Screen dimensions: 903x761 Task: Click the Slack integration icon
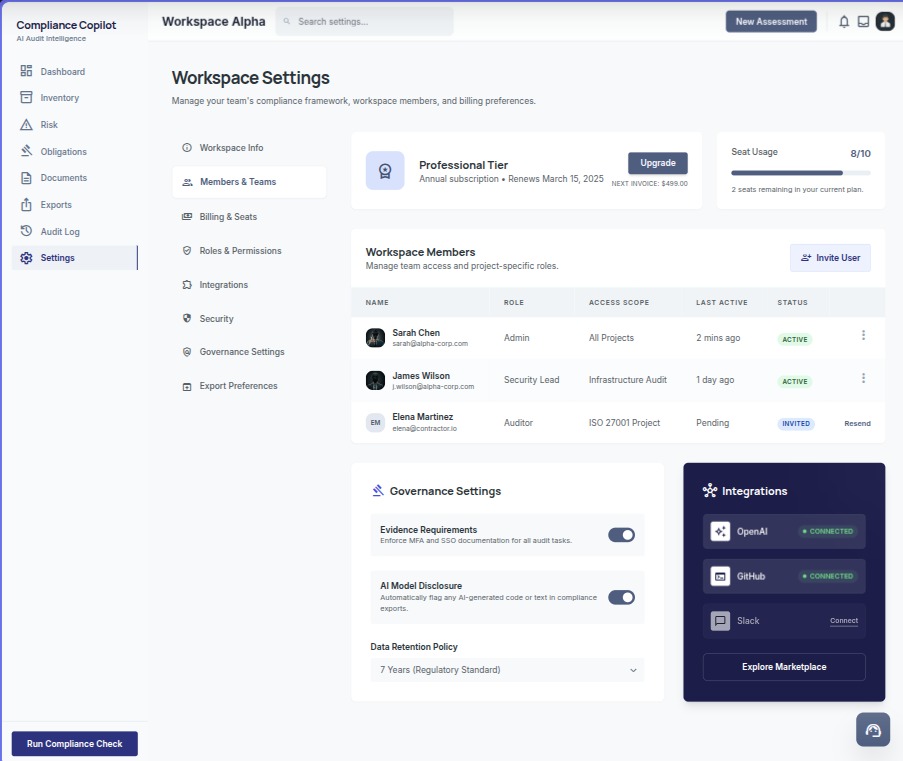pos(720,621)
